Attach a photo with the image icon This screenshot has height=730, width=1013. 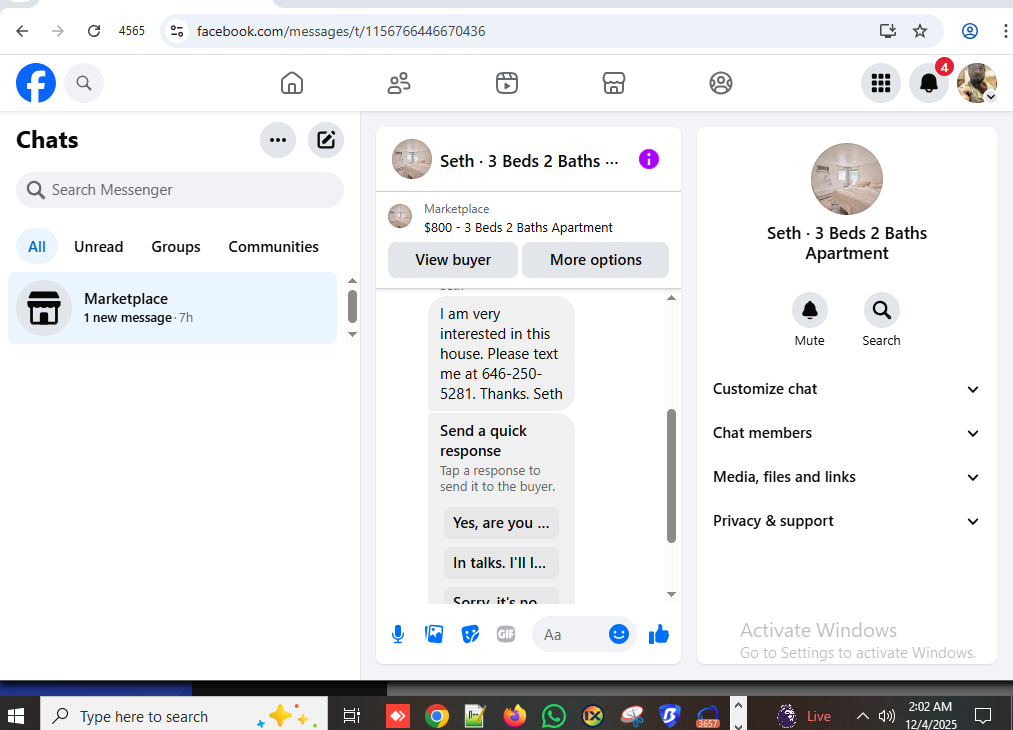click(434, 634)
